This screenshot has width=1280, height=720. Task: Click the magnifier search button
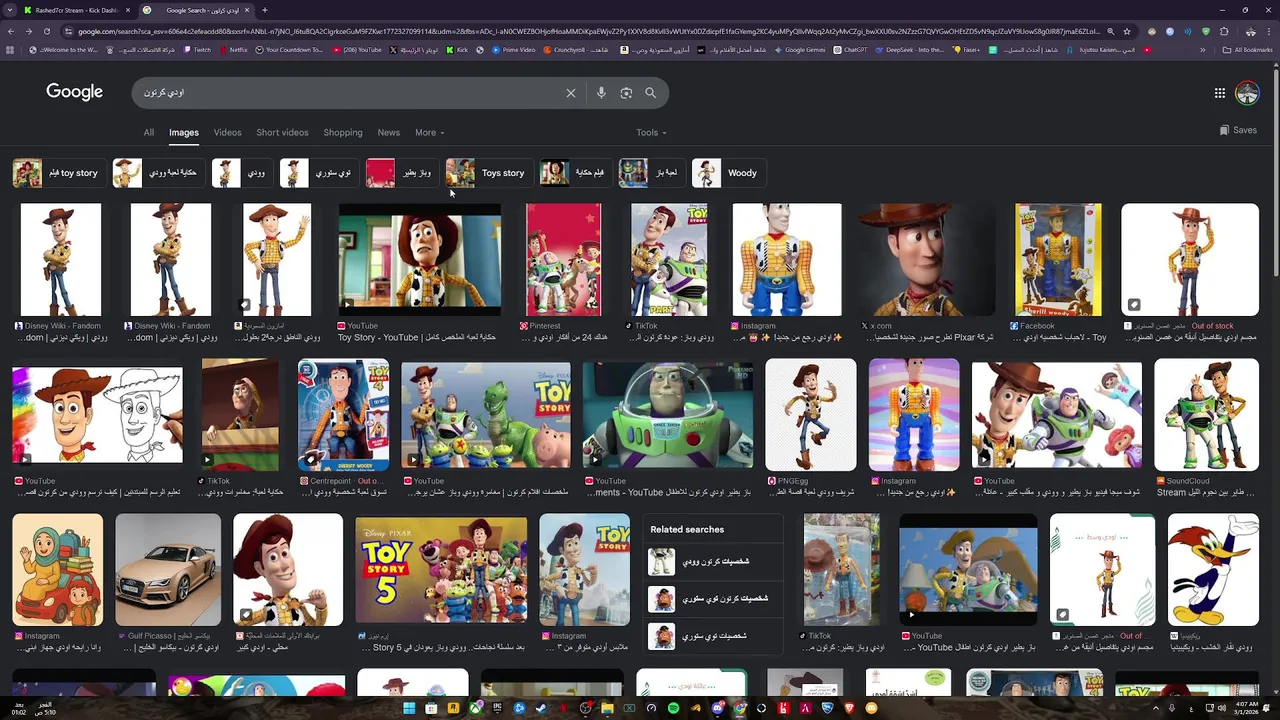pyautogui.click(x=651, y=93)
